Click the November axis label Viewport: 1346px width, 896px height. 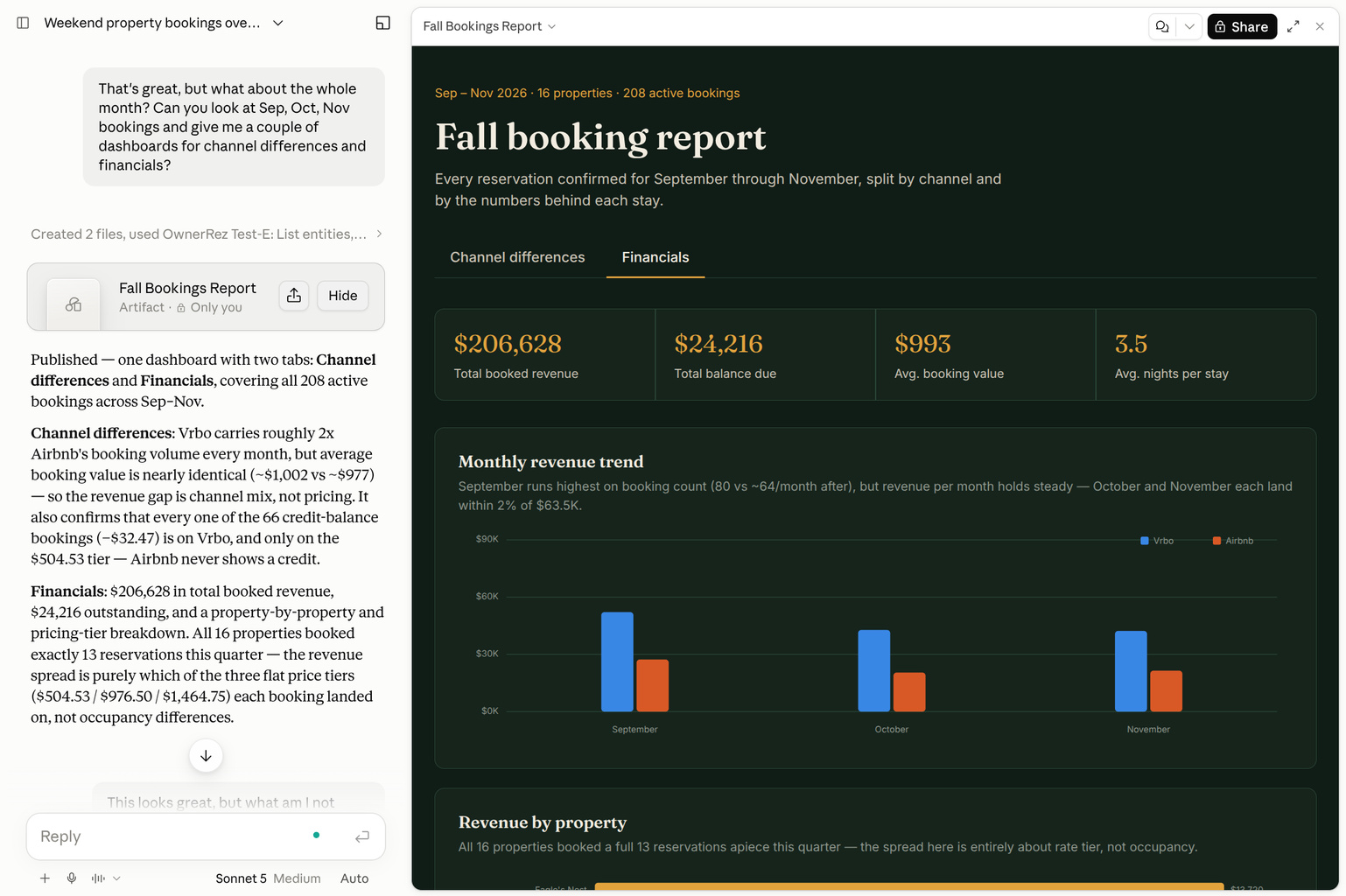pos(1148,729)
